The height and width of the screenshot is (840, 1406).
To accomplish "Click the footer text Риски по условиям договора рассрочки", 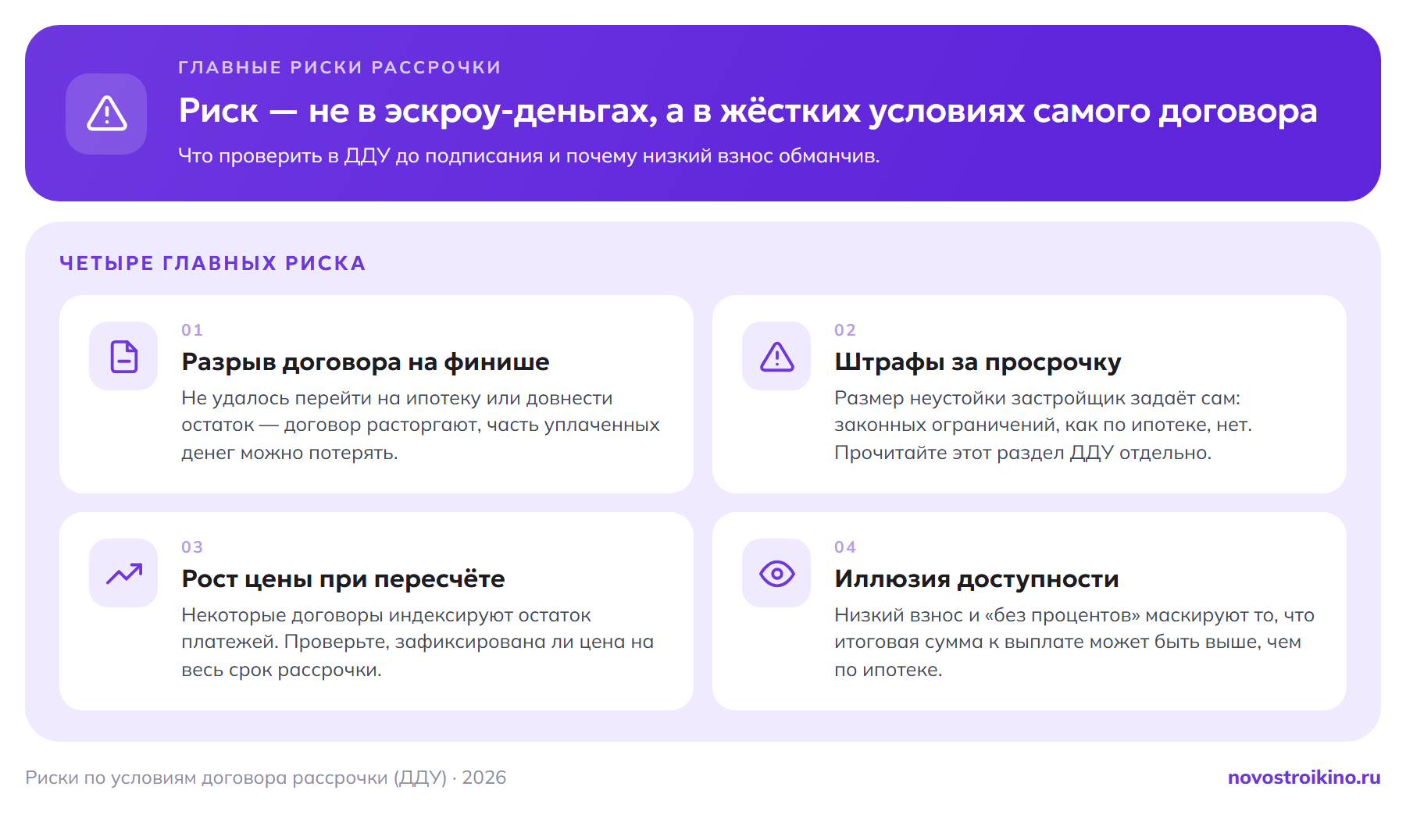I will point(266,778).
